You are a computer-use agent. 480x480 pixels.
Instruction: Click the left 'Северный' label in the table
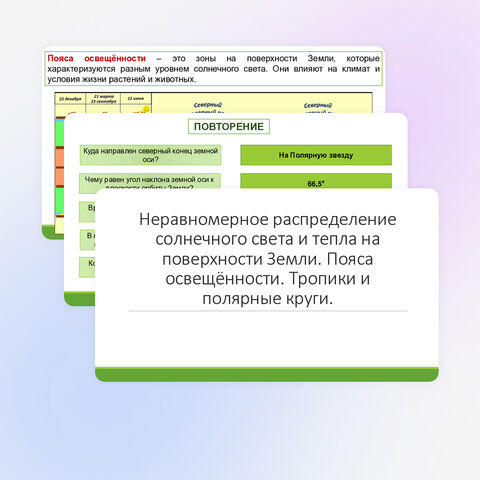[208, 105]
